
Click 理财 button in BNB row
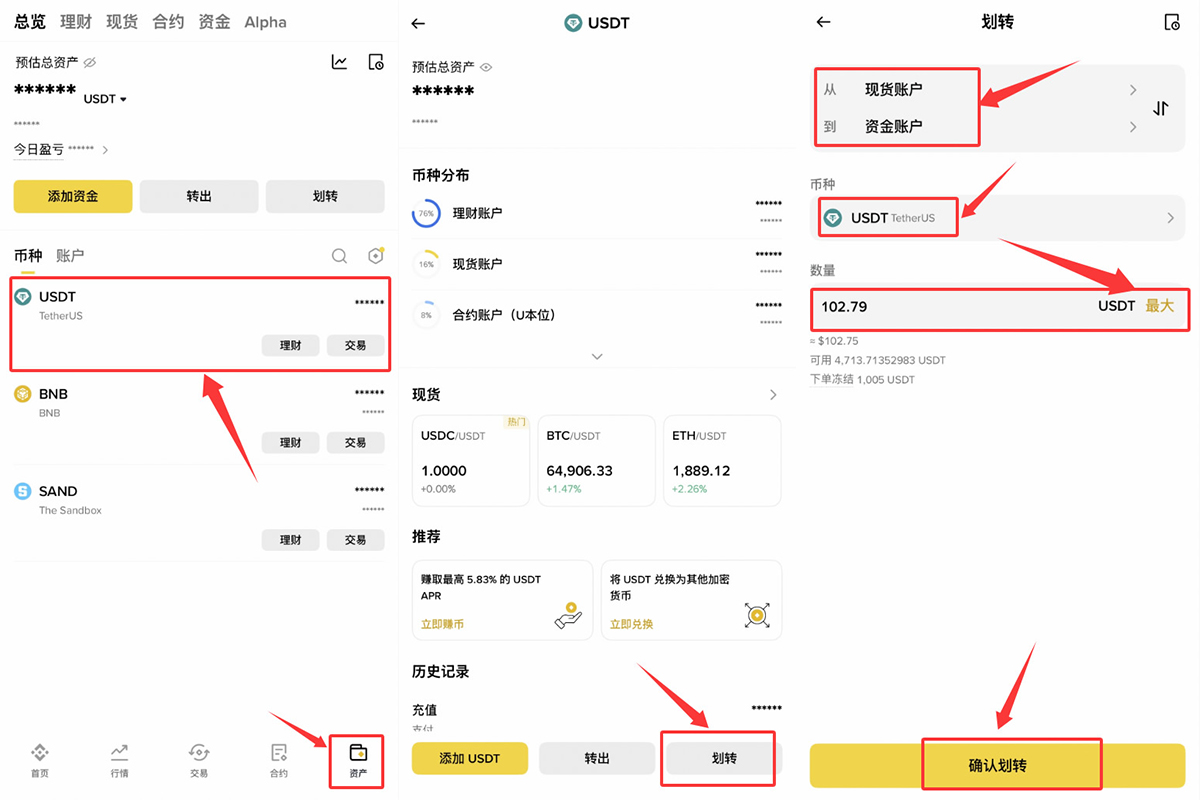click(291, 442)
